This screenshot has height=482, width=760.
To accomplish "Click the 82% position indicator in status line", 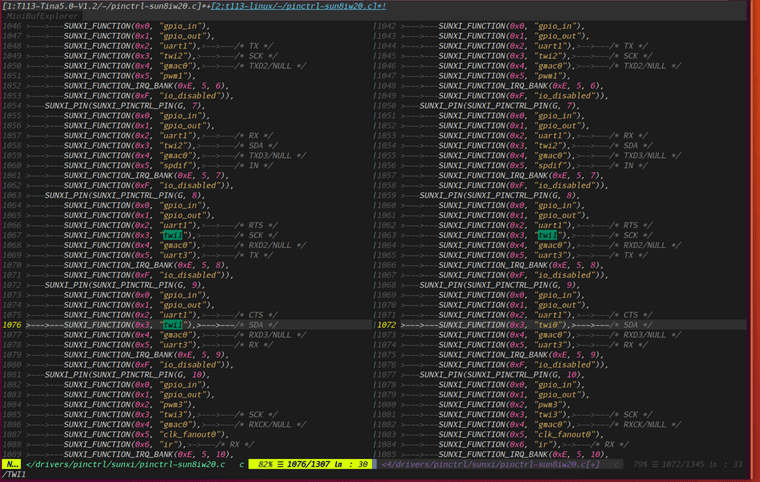I will pos(265,464).
